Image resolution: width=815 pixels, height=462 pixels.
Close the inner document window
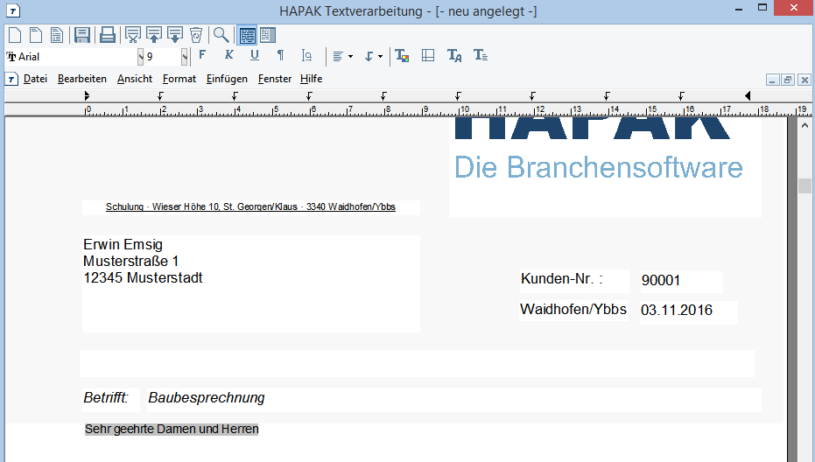point(804,80)
